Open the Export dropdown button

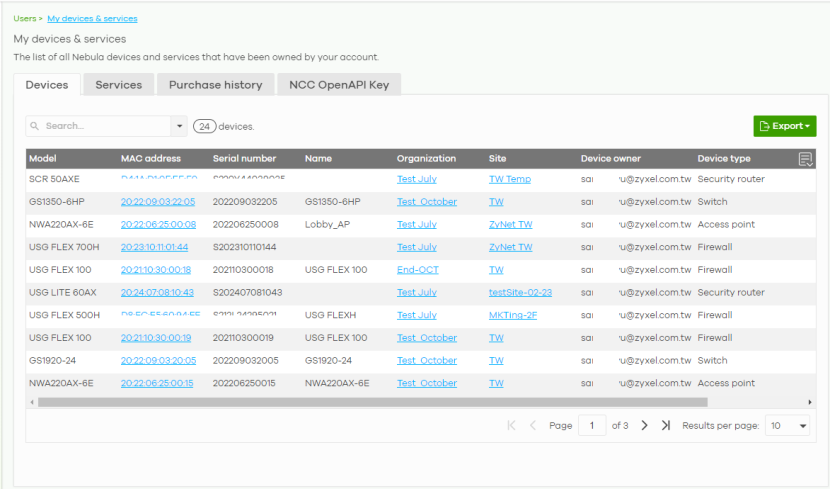point(784,126)
